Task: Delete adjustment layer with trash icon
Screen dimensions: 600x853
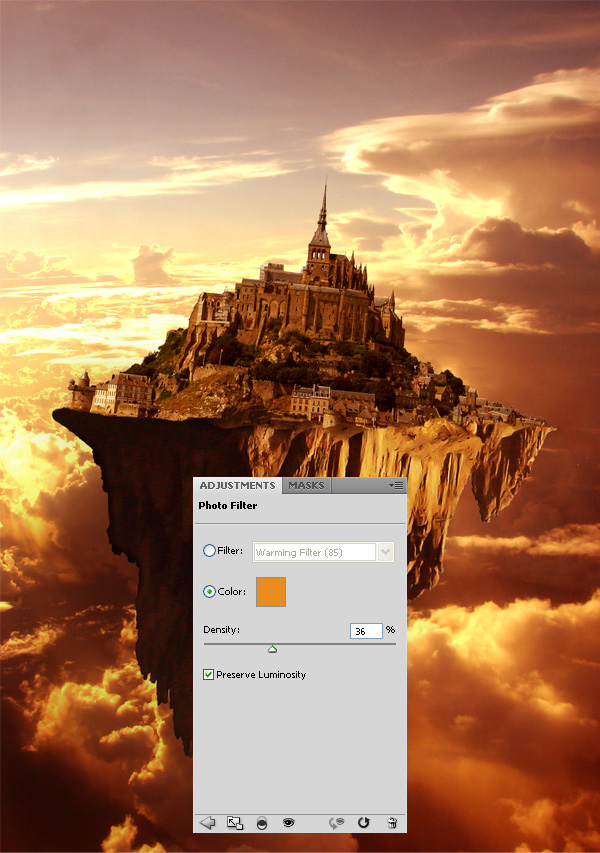Action: tap(391, 823)
